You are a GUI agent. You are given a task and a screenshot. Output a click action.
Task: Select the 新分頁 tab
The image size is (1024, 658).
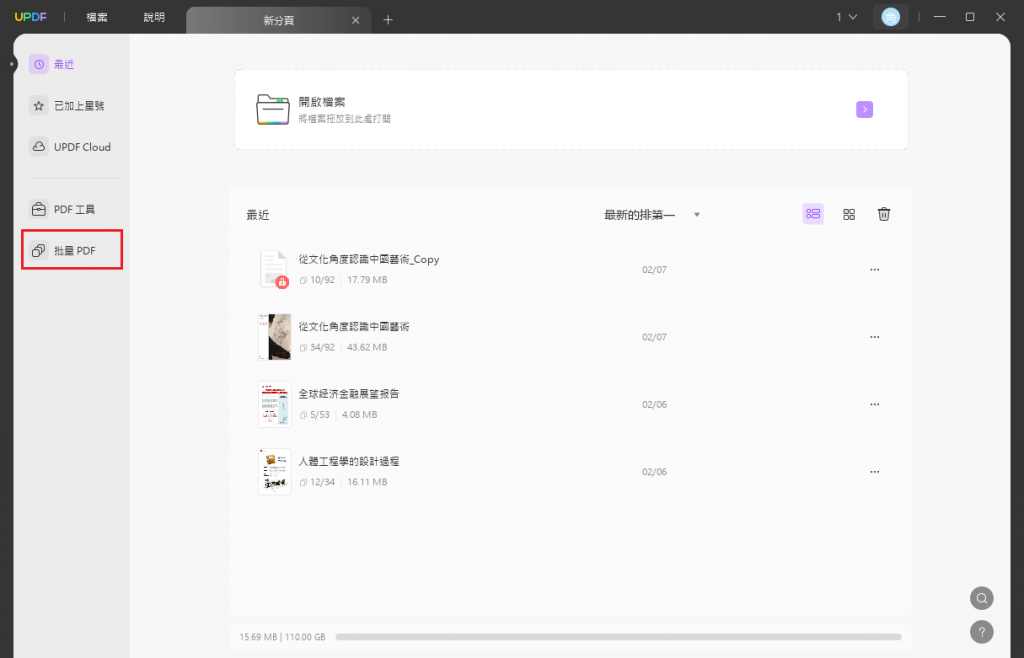279,20
